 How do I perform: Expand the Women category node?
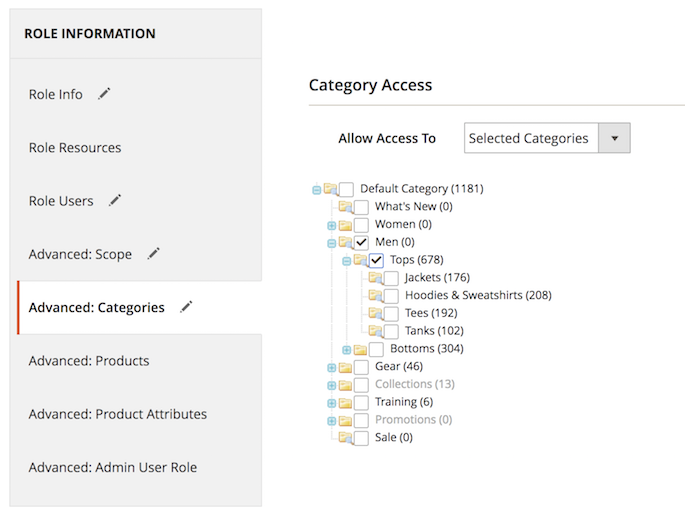click(x=332, y=225)
